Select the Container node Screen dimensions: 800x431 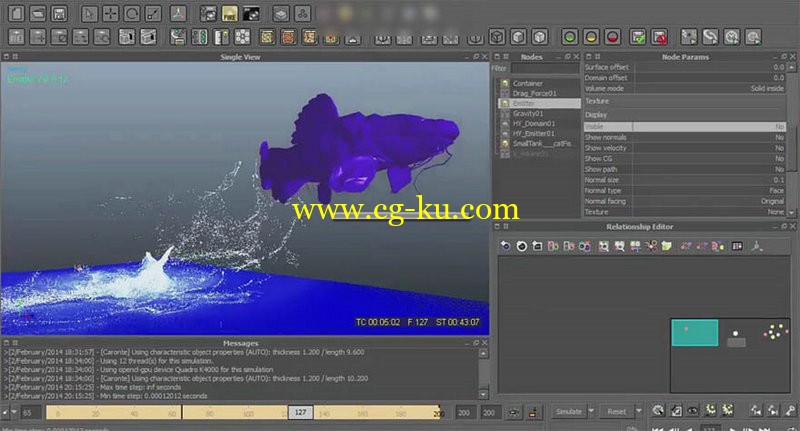528,83
